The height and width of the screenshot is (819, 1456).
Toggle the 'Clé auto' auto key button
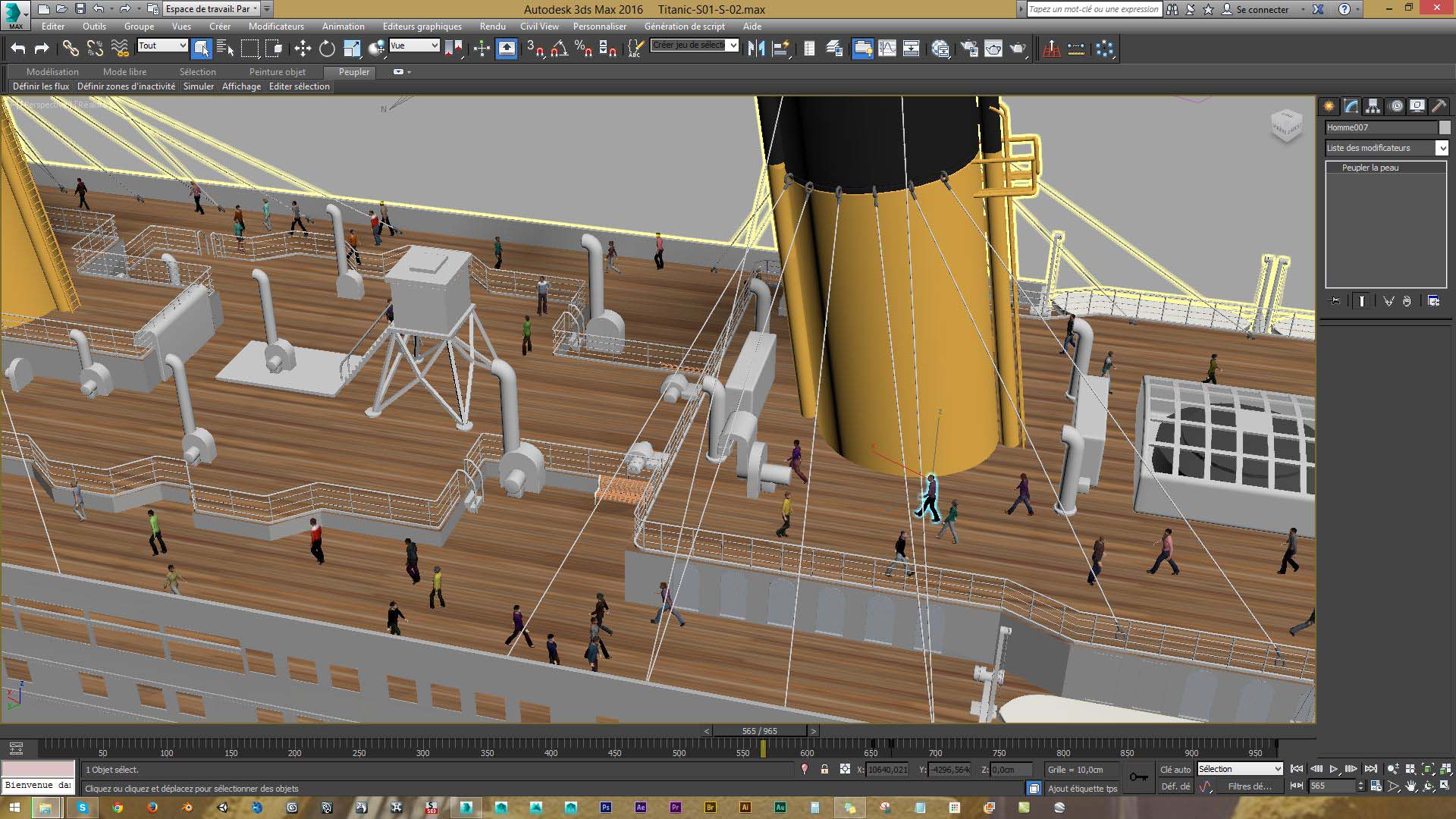pos(1175,769)
